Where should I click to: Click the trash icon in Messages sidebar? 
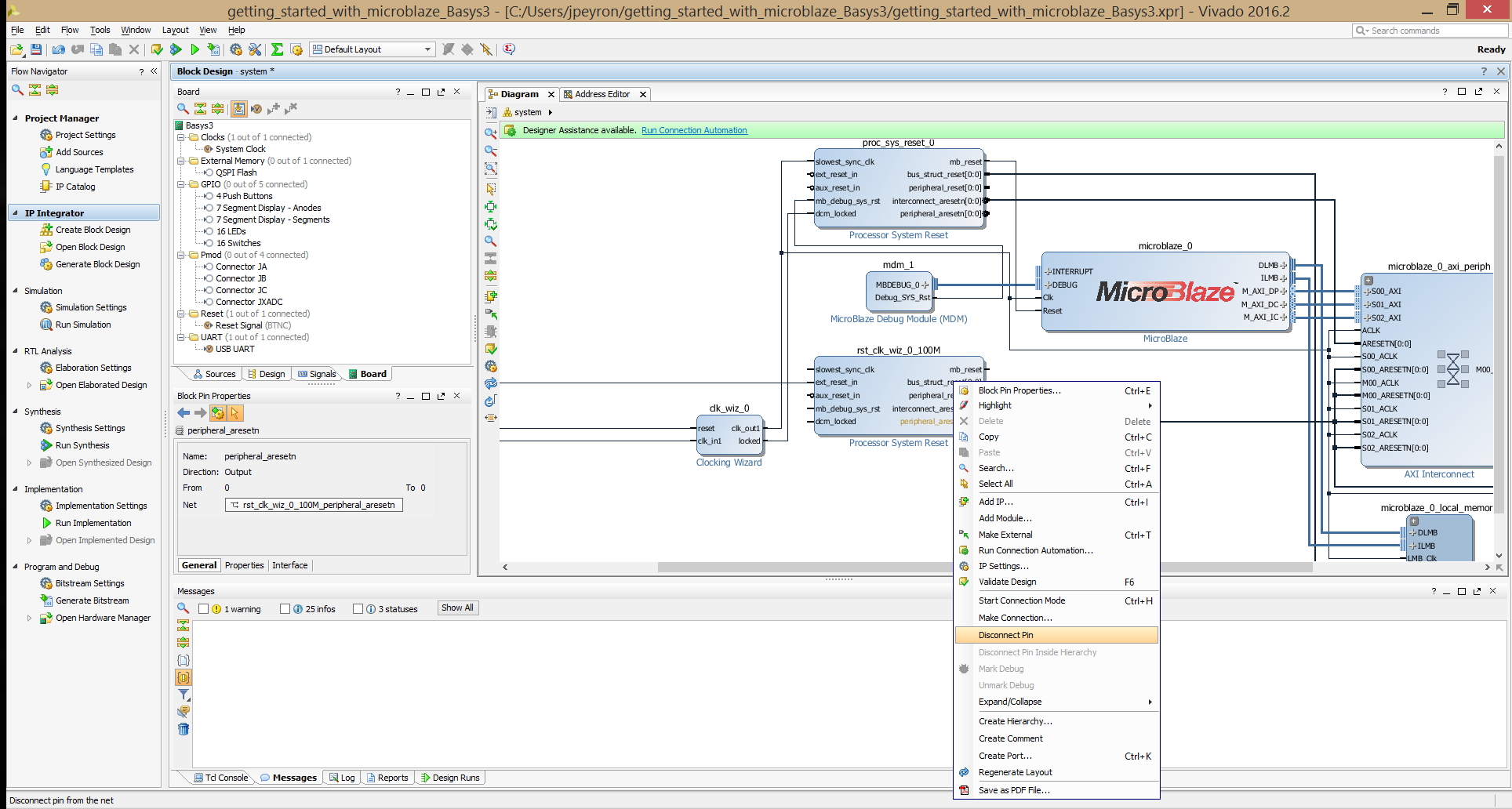coord(184,729)
